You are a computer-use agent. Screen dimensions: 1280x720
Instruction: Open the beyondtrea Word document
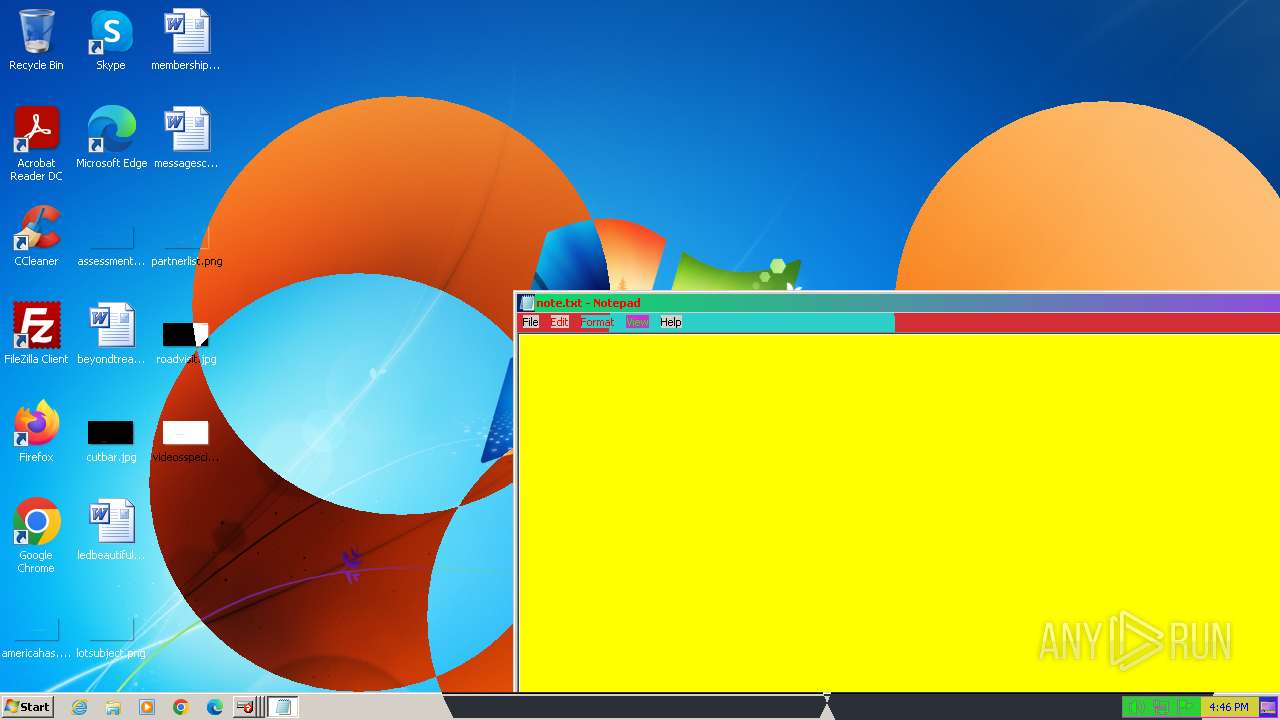[x=111, y=334]
